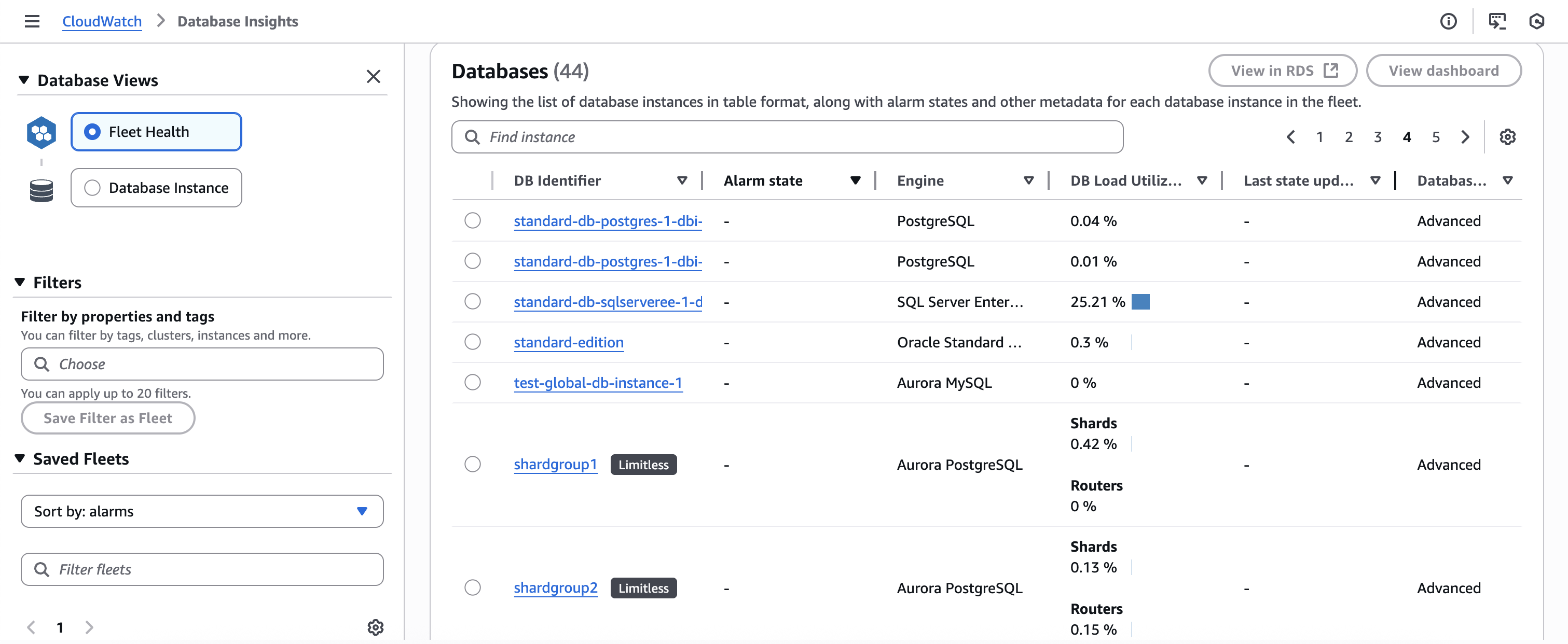Select the Database Instance radio button

(92, 188)
